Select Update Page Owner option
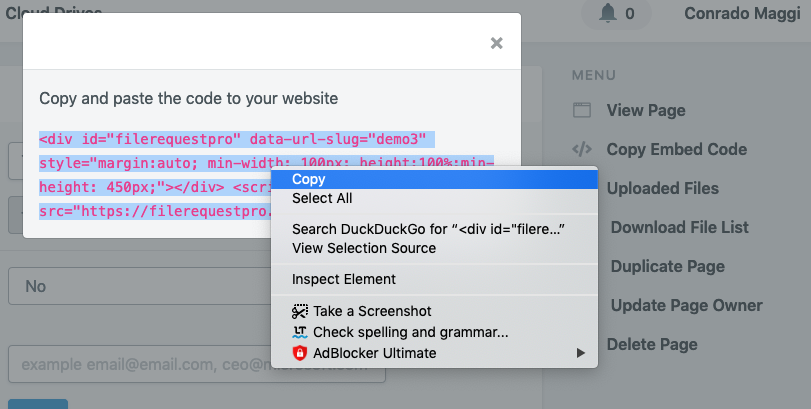 686,305
